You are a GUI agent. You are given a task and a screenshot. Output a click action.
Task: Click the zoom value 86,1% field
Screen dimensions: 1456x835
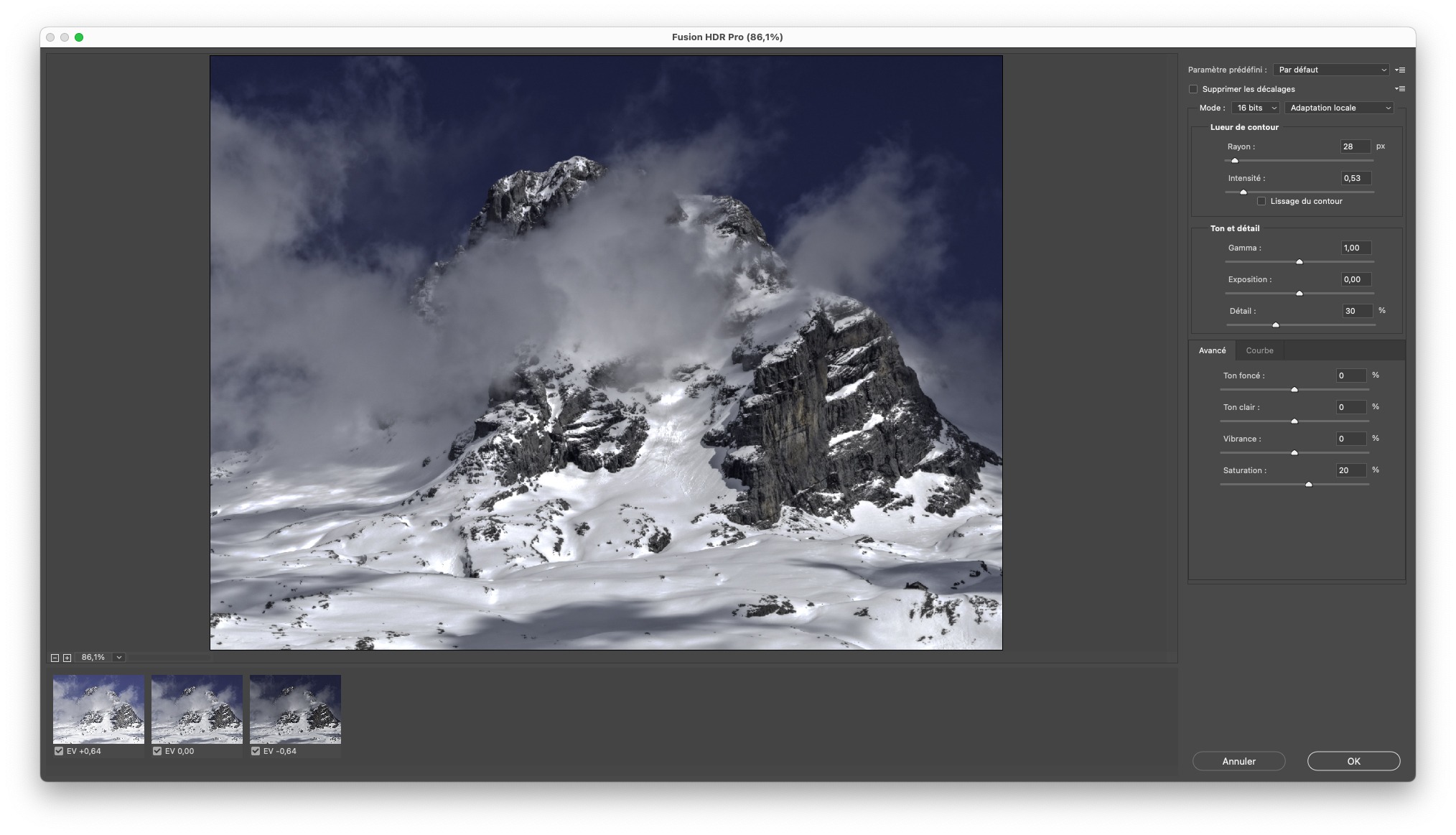(93, 658)
